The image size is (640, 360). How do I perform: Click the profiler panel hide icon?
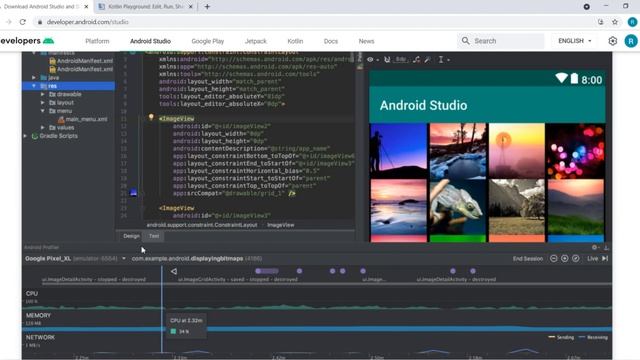606,247
